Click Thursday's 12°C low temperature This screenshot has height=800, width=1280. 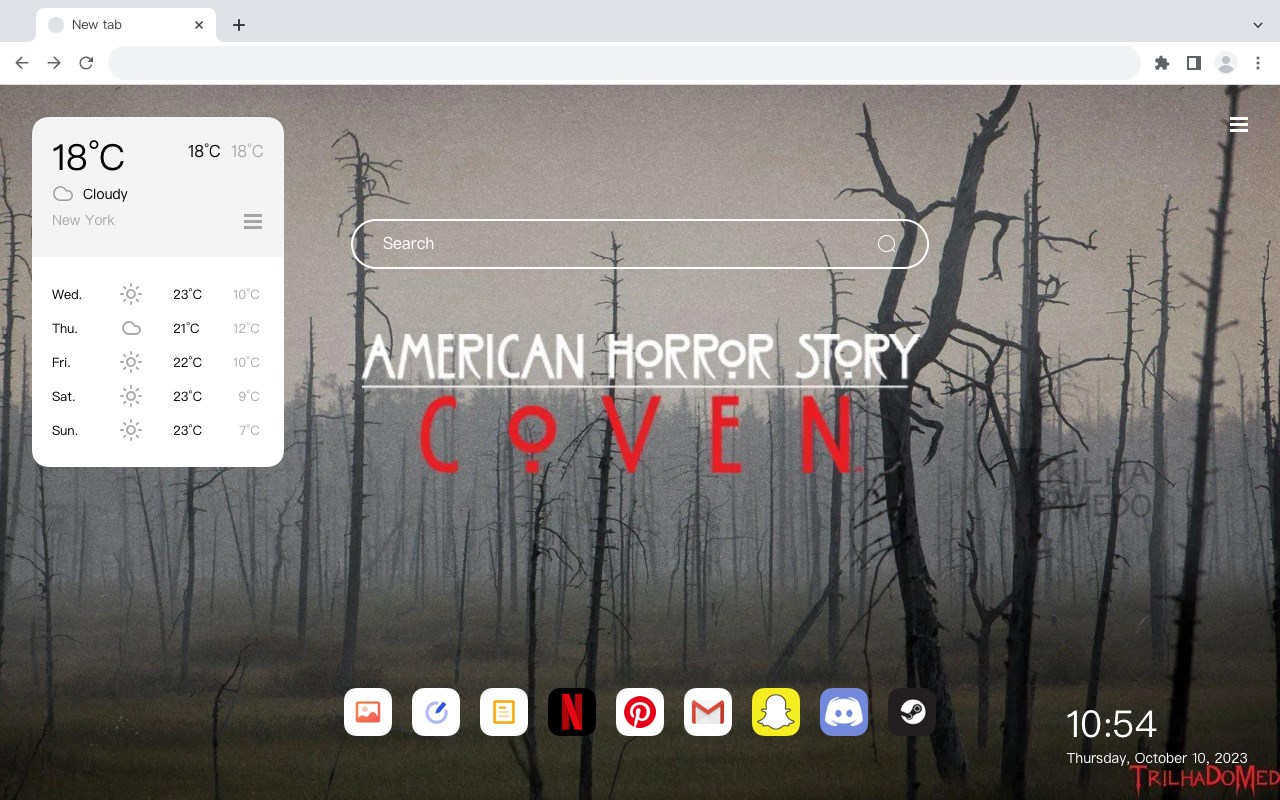[246, 328]
